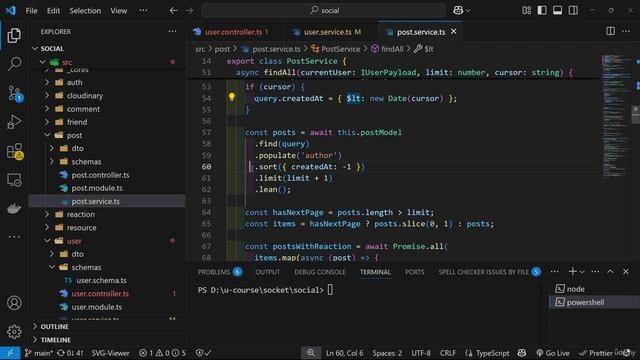
Task: Click main branch in status bar
Action: (39, 353)
